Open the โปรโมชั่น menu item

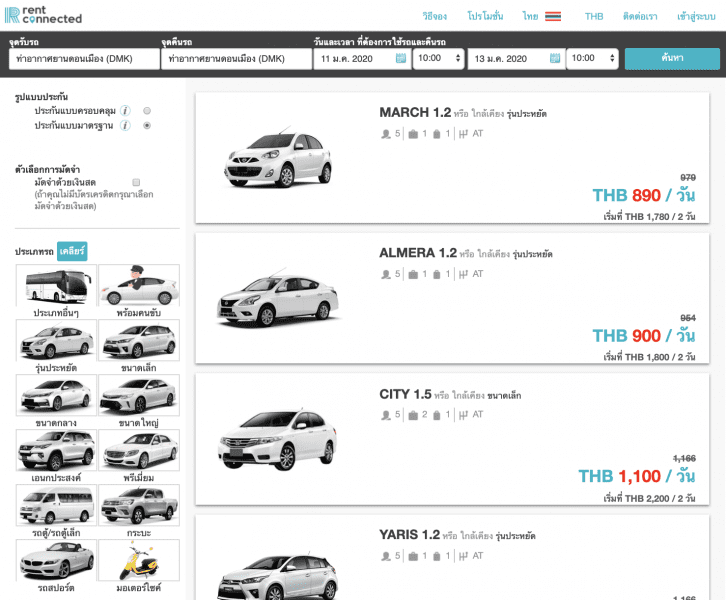coord(485,17)
